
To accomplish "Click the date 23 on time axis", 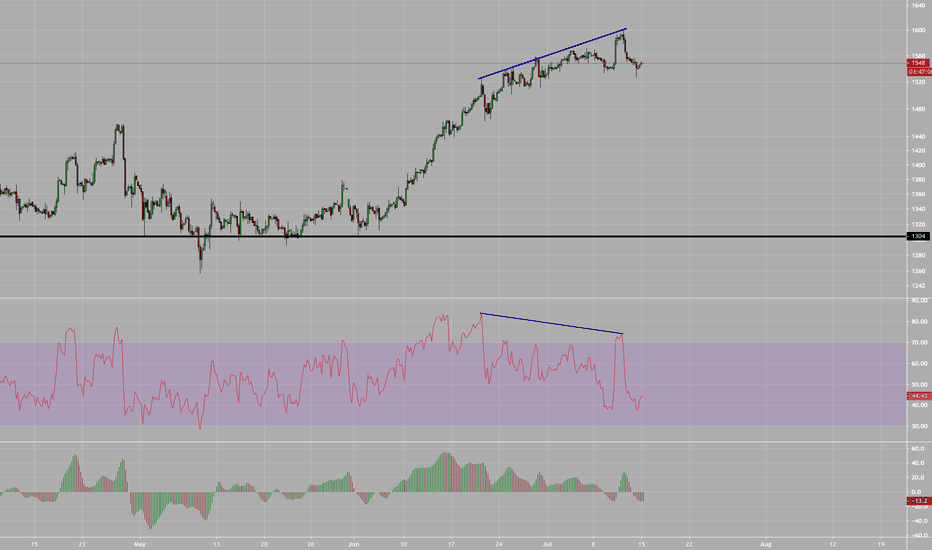I will (82, 544).
